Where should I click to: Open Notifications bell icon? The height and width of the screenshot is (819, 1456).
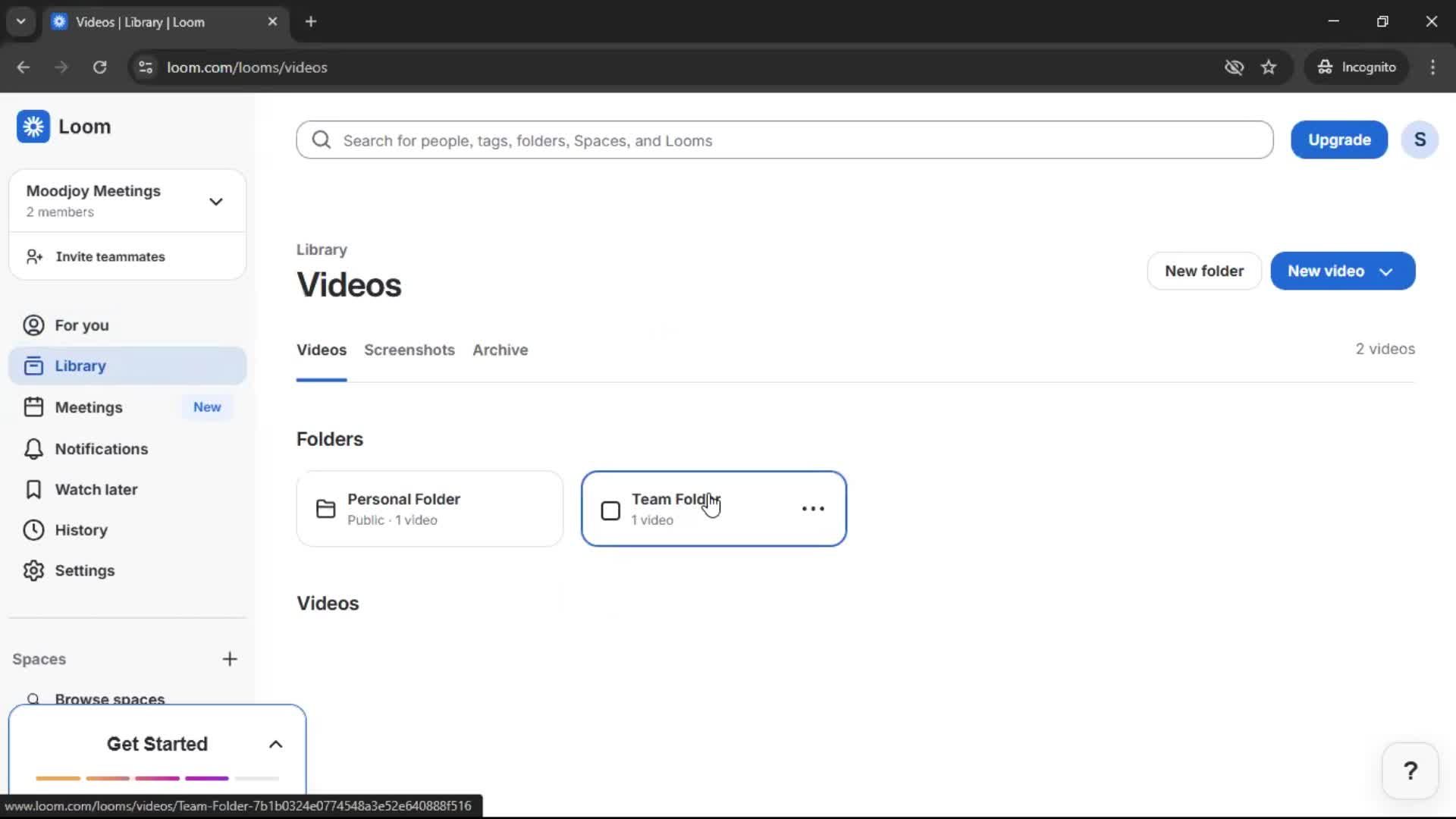[33, 449]
